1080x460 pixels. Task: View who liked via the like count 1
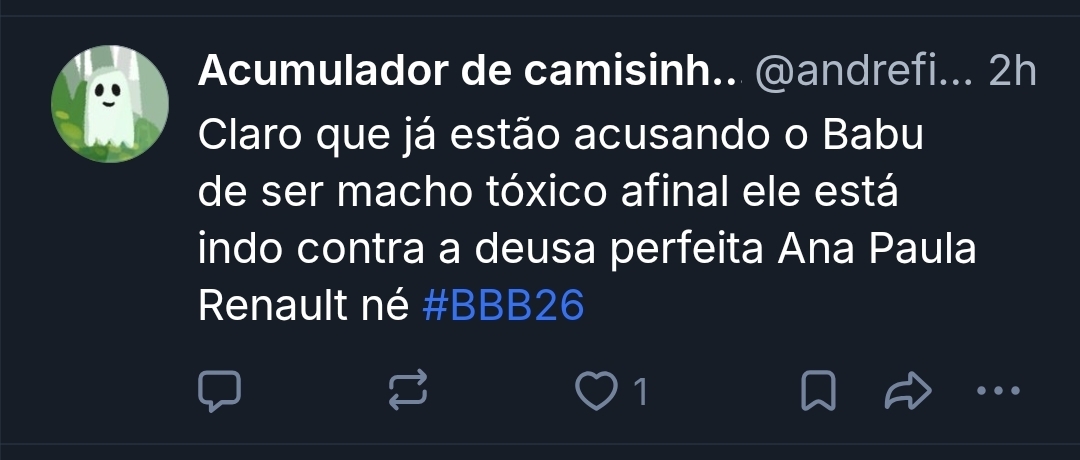[641, 392]
